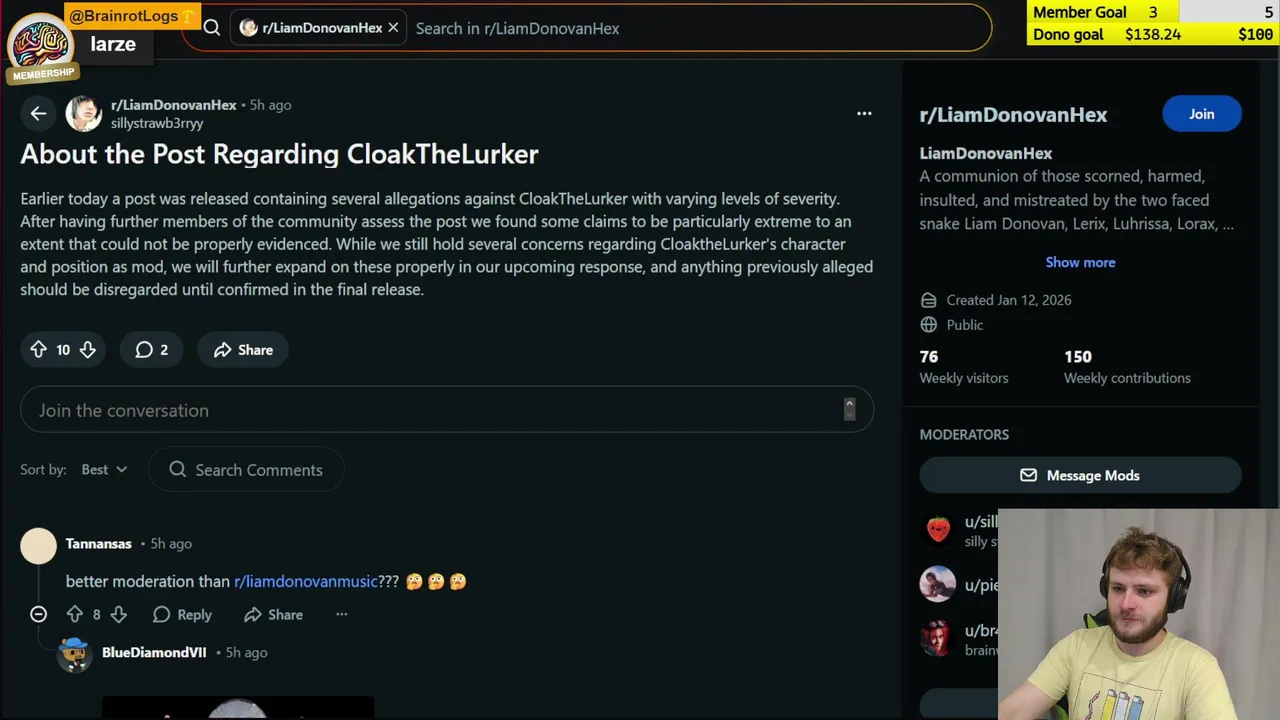
Task: Reply to Tannansas's comment
Action: [x=182, y=615]
